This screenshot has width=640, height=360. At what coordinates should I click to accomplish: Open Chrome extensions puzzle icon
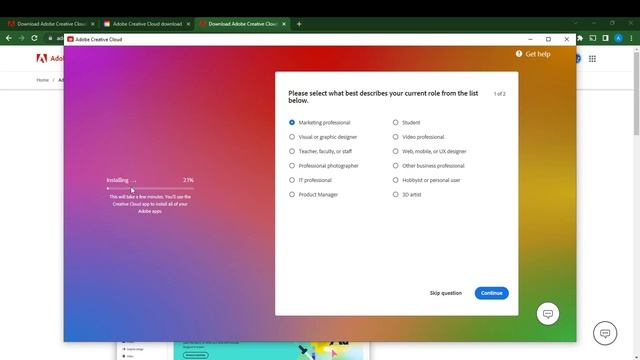[580, 38]
